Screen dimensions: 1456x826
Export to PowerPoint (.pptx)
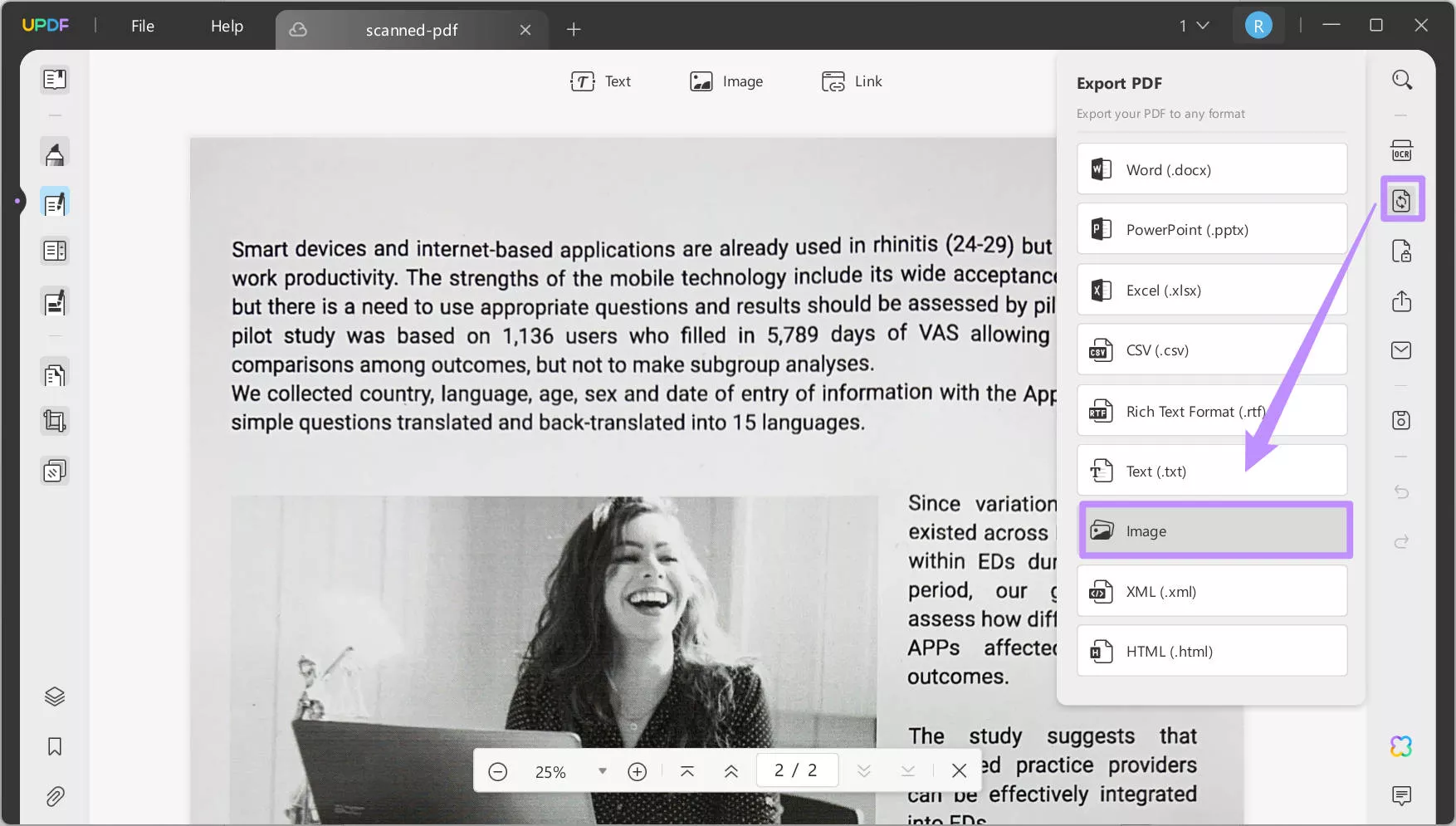click(1212, 229)
